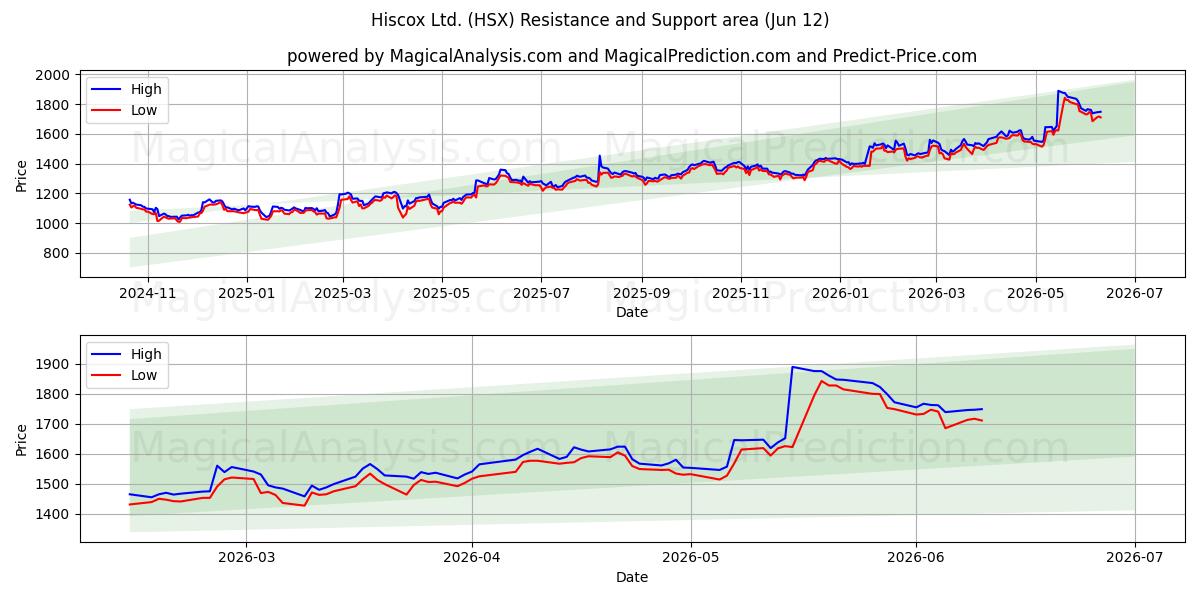Click the price spike peak in top chart
This screenshot has height=600, width=1200.
coord(1058,91)
